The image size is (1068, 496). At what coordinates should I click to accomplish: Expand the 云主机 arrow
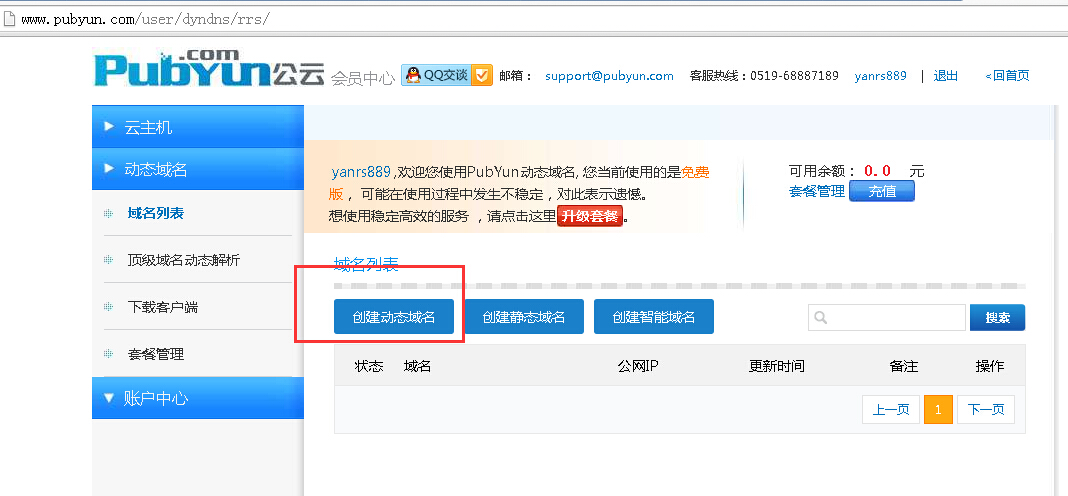click(108, 126)
